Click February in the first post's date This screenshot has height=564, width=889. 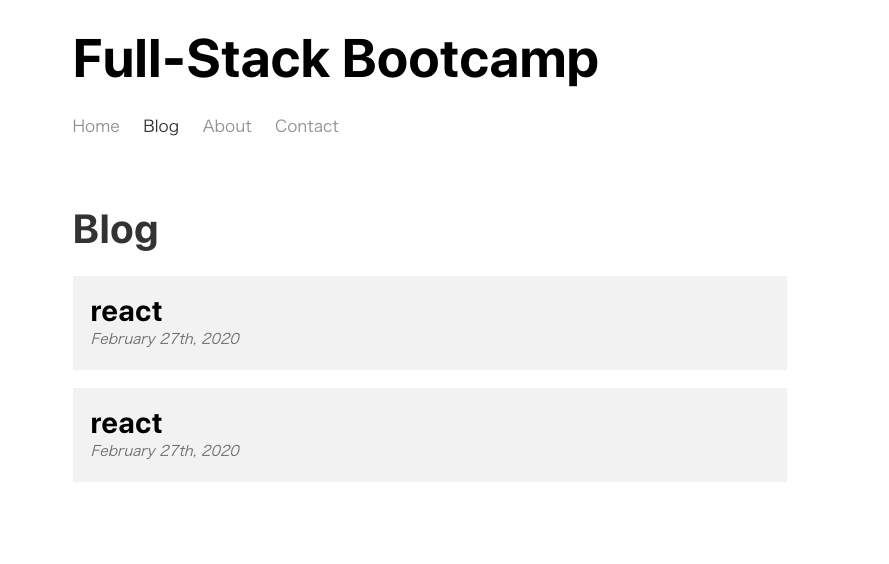click(123, 339)
